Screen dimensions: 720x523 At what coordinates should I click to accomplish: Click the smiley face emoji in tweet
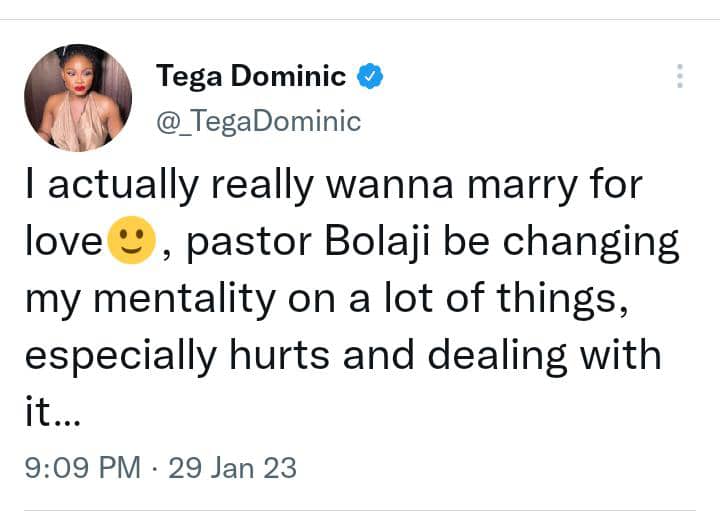tap(131, 243)
